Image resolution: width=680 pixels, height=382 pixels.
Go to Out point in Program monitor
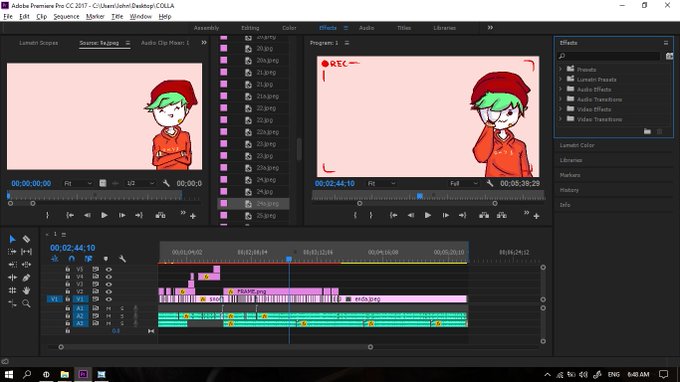tap(463, 215)
